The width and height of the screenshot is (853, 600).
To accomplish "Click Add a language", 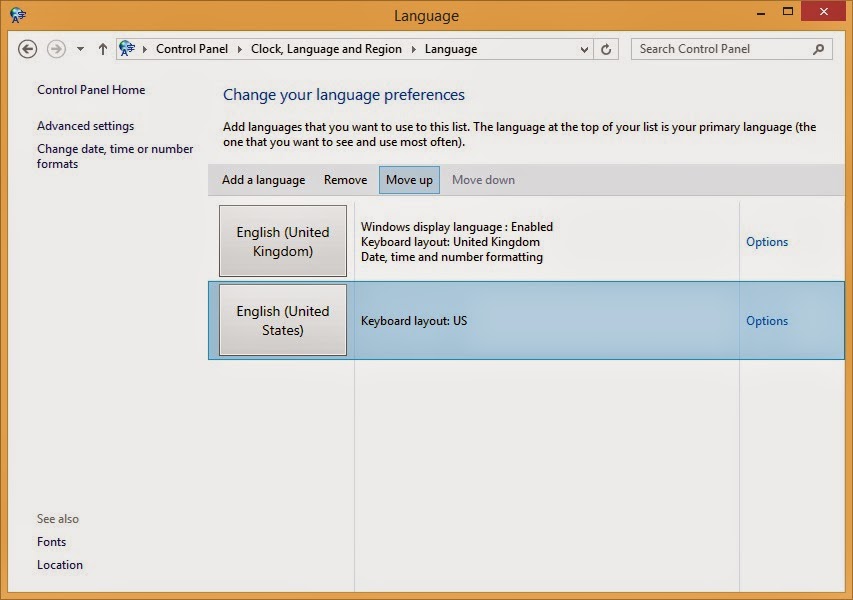I will 263,180.
